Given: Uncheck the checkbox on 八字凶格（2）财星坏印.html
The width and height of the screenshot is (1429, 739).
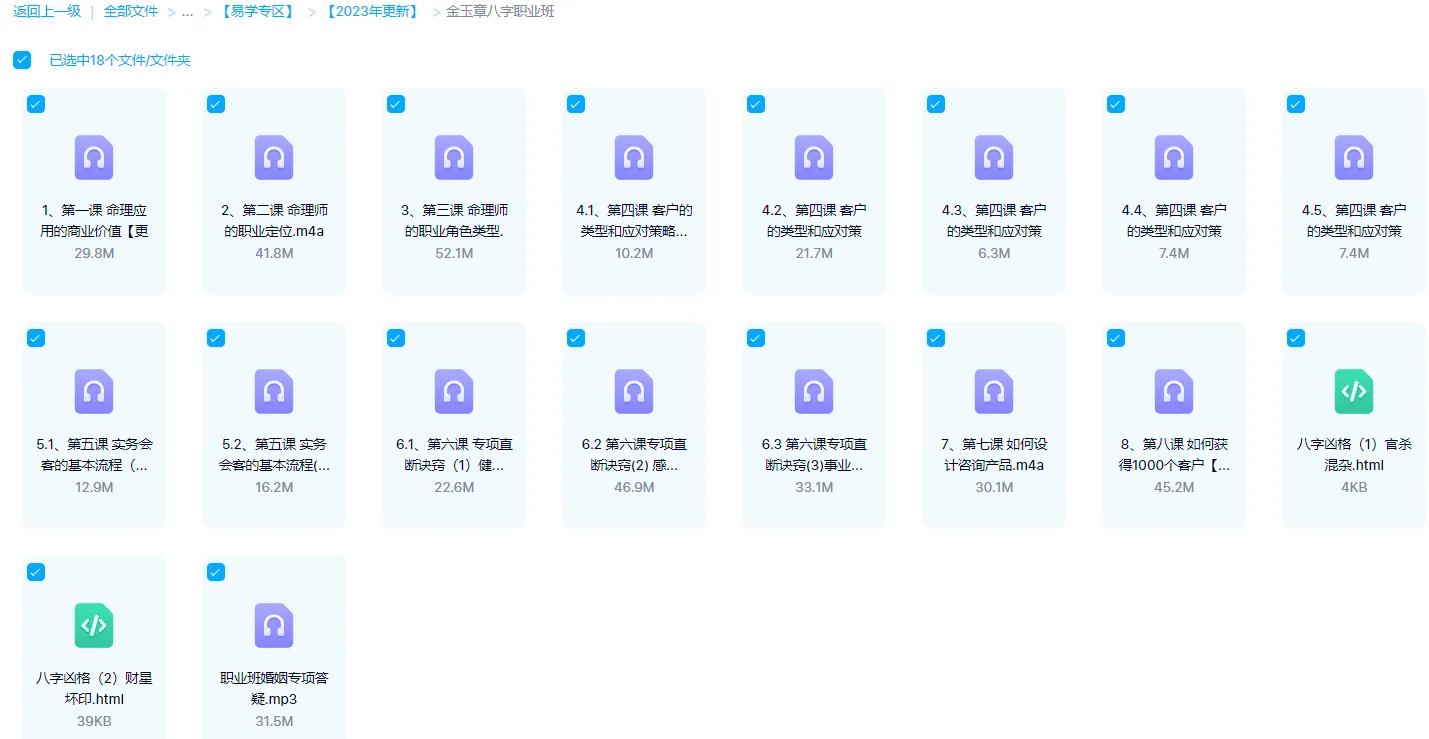Looking at the screenshot, I should tap(36, 572).
